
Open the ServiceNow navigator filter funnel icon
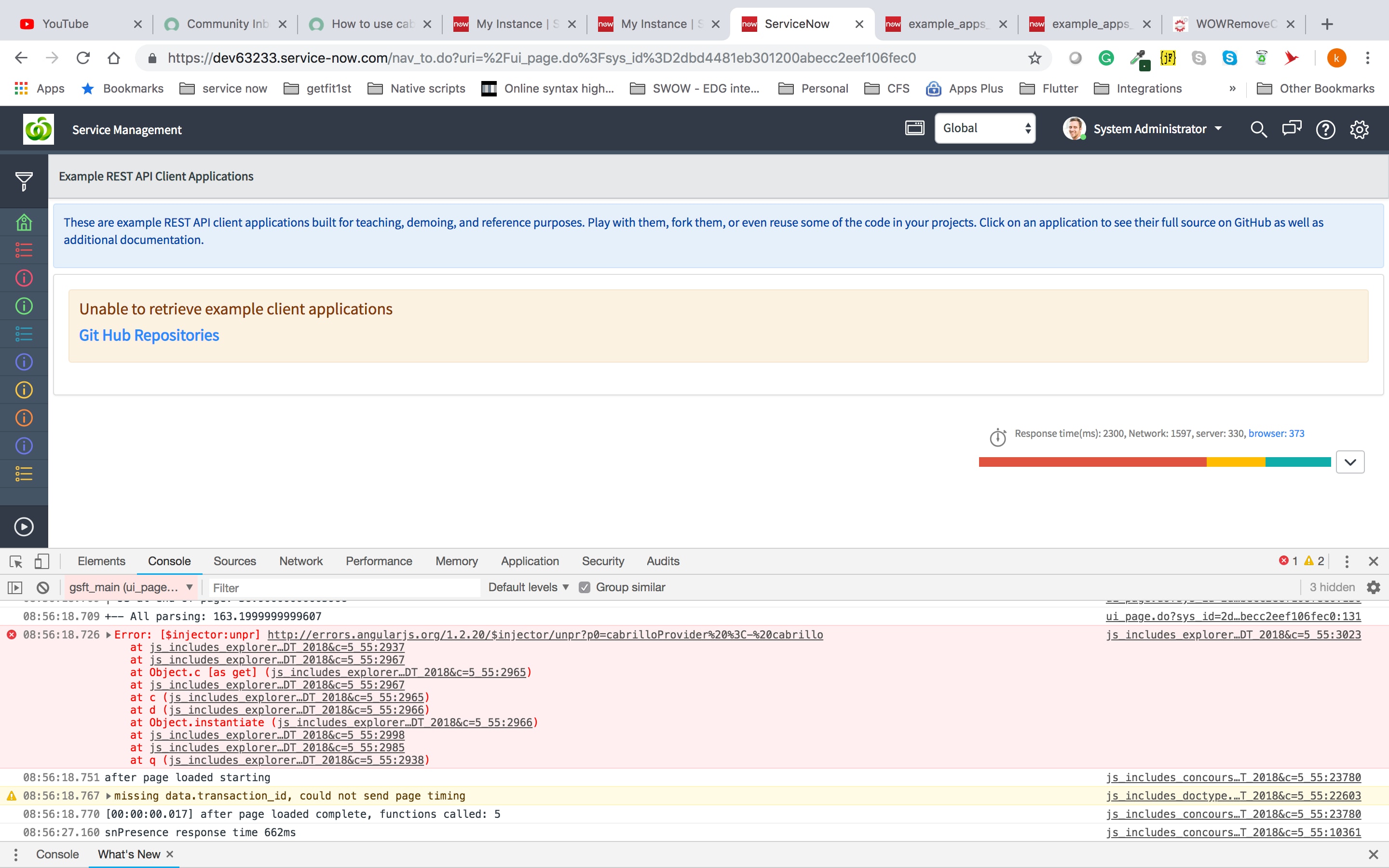point(24,181)
